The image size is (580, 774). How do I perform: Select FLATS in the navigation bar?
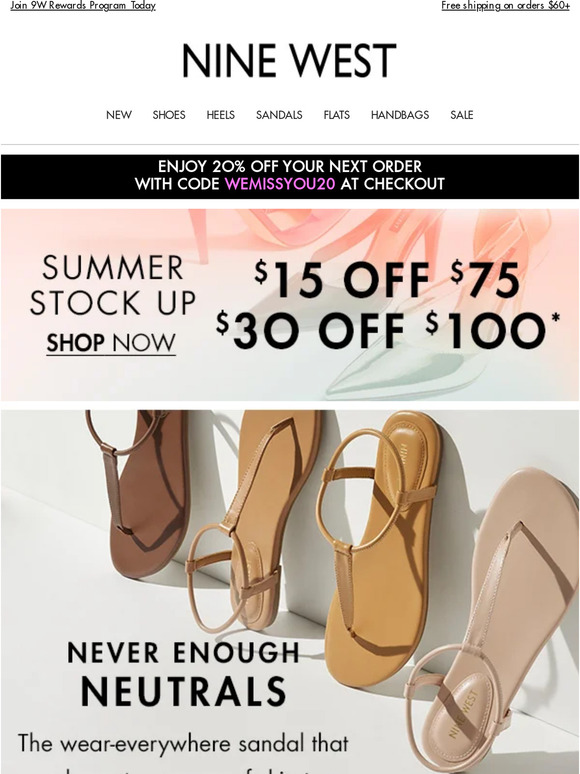[x=337, y=115]
